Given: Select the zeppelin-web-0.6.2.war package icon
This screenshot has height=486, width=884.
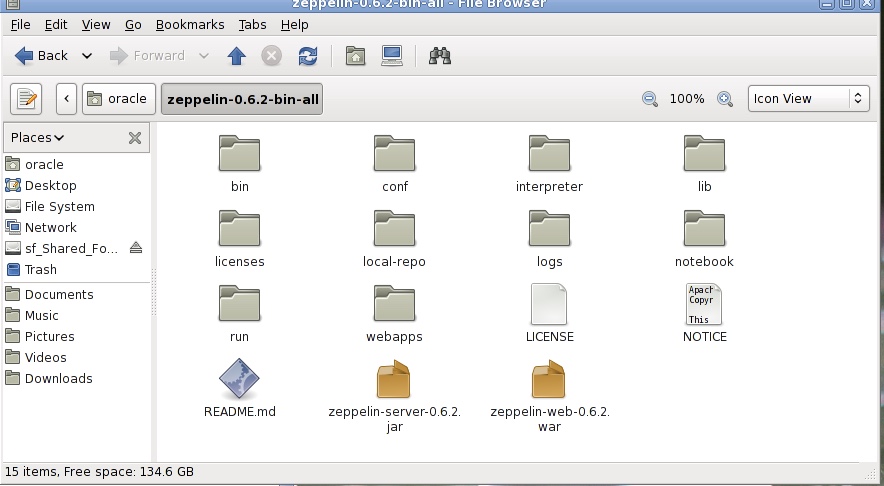Looking at the screenshot, I should (549, 379).
